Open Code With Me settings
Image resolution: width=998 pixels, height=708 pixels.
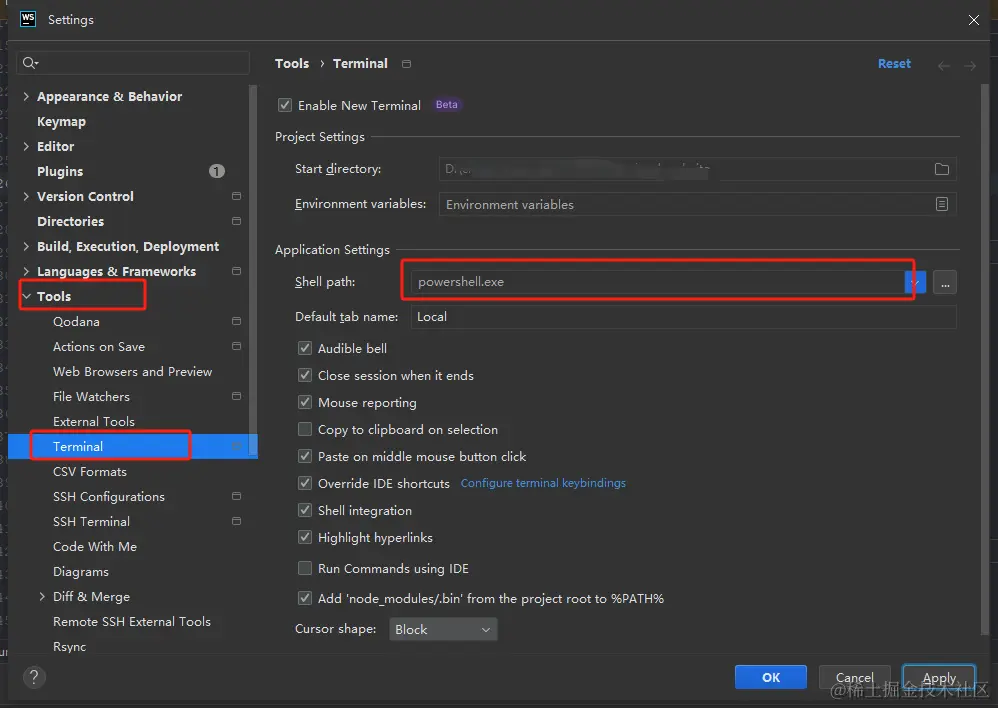[x=95, y=546]
